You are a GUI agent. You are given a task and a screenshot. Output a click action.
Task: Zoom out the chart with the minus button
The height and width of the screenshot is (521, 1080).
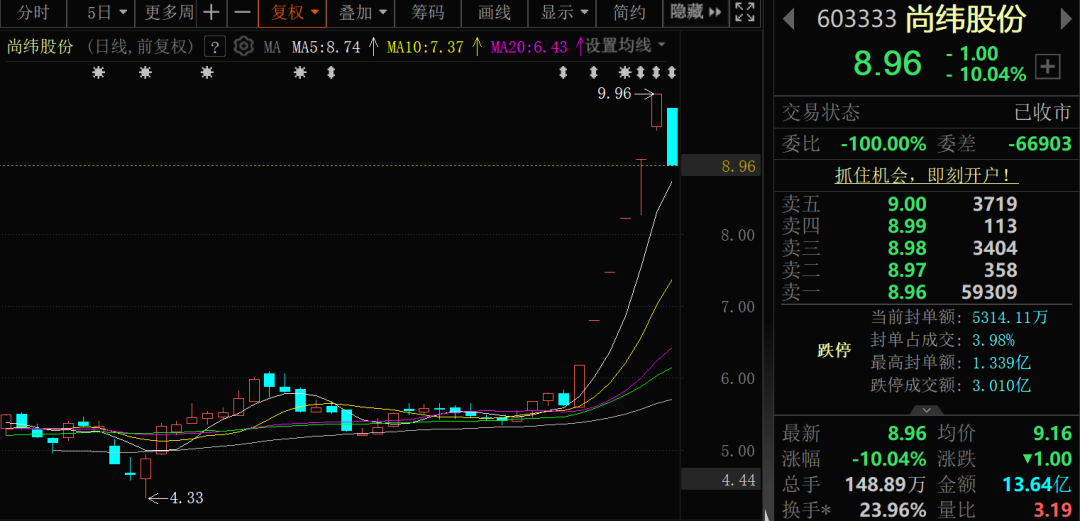(x=242, y=12)
